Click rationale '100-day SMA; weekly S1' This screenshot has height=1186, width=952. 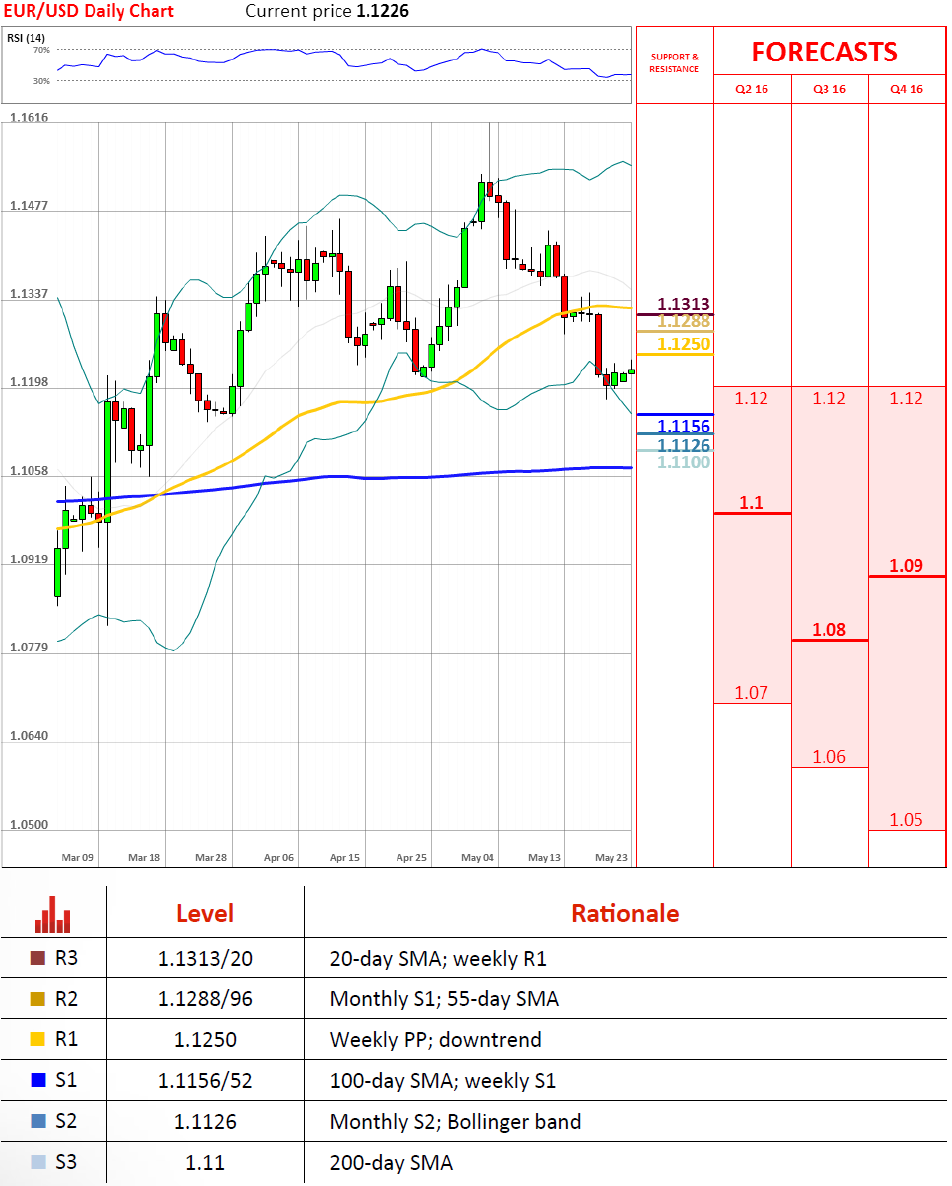coord(442,1081)
